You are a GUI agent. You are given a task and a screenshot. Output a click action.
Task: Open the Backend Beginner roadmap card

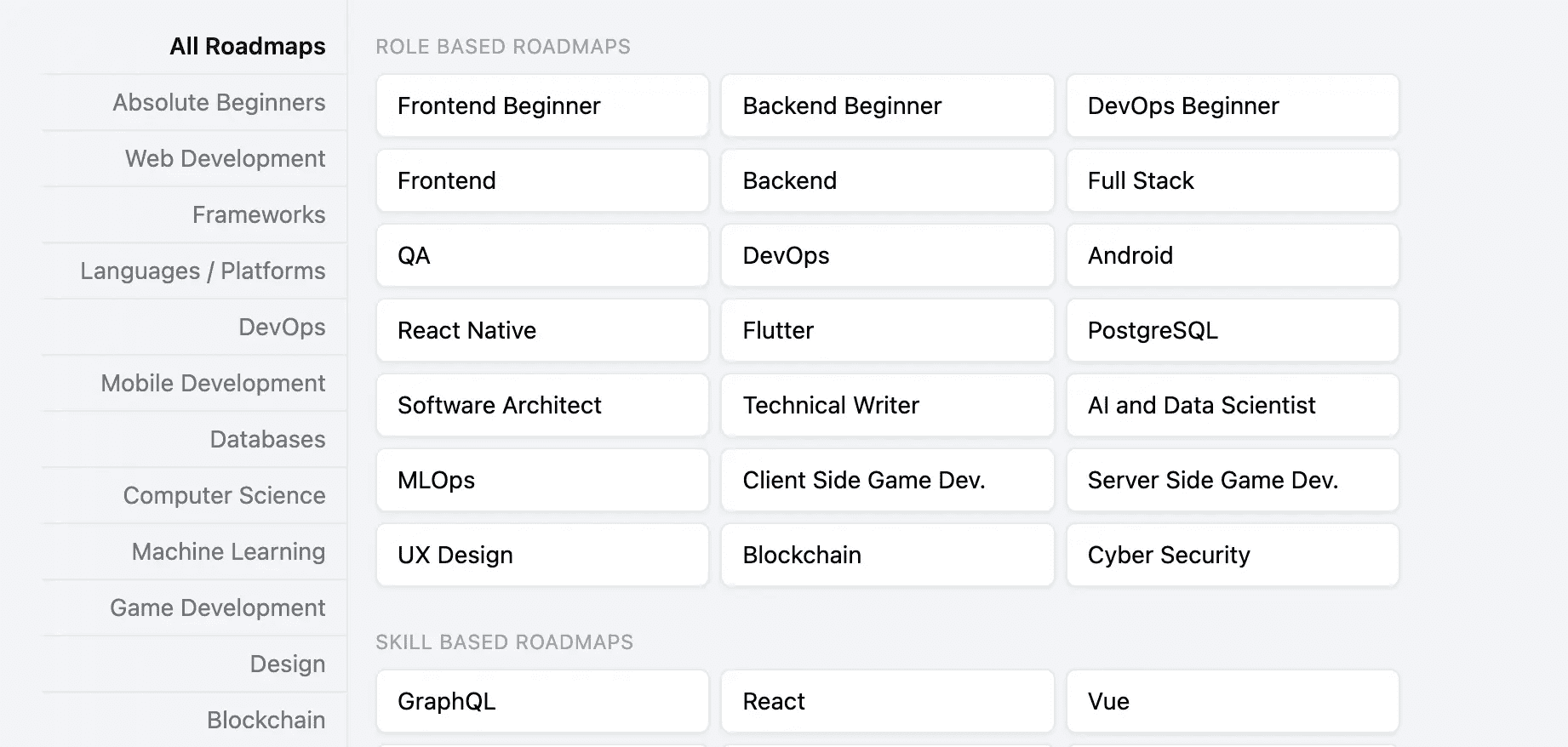click(x=887, y=105)
